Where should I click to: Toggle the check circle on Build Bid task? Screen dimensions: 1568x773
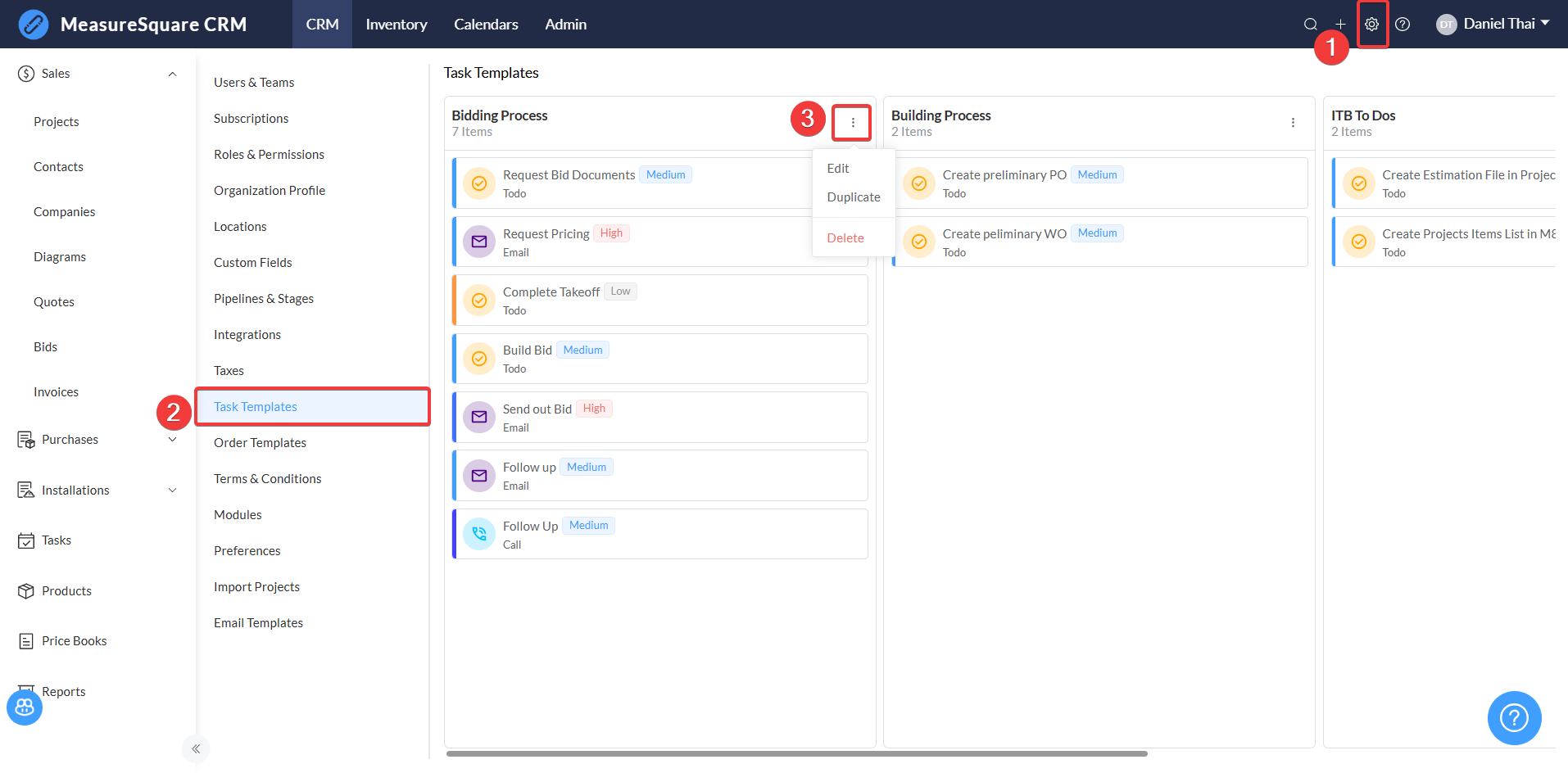point(479,359)
